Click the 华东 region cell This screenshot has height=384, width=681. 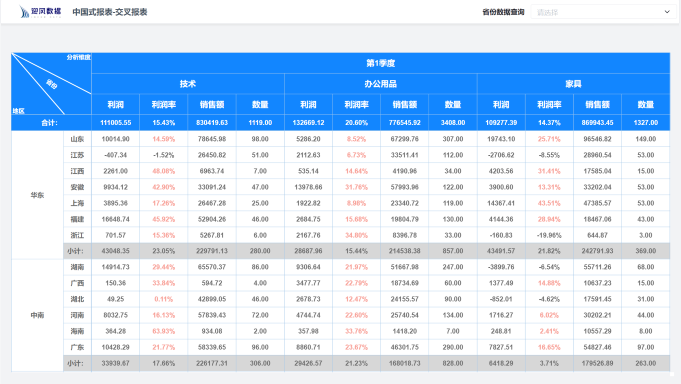point(37,195)
